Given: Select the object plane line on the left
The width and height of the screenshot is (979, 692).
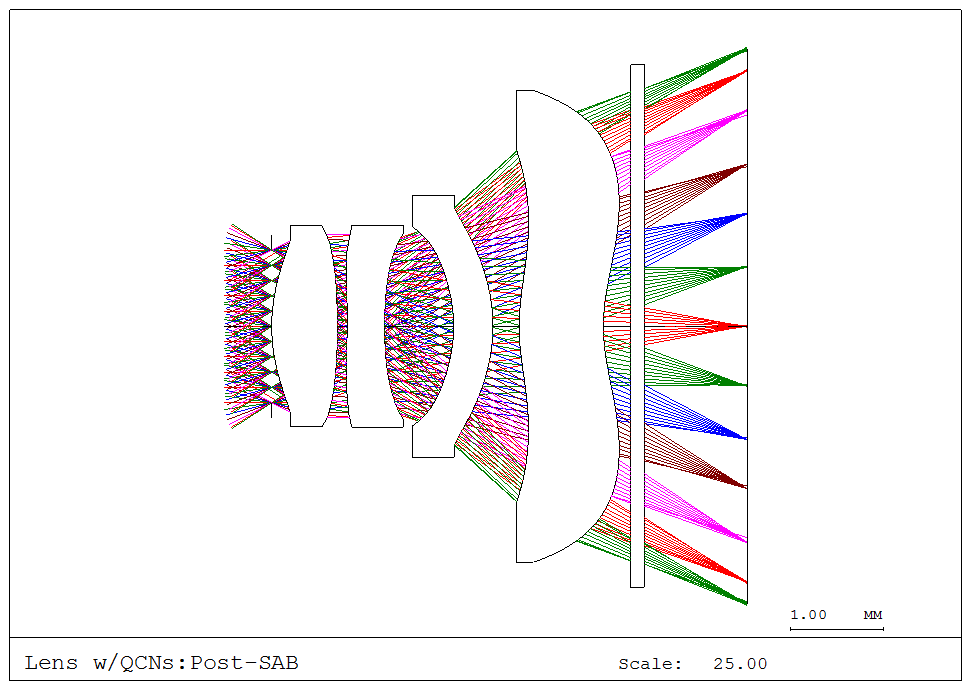Looking at the screenshot, I should (271, 325).
